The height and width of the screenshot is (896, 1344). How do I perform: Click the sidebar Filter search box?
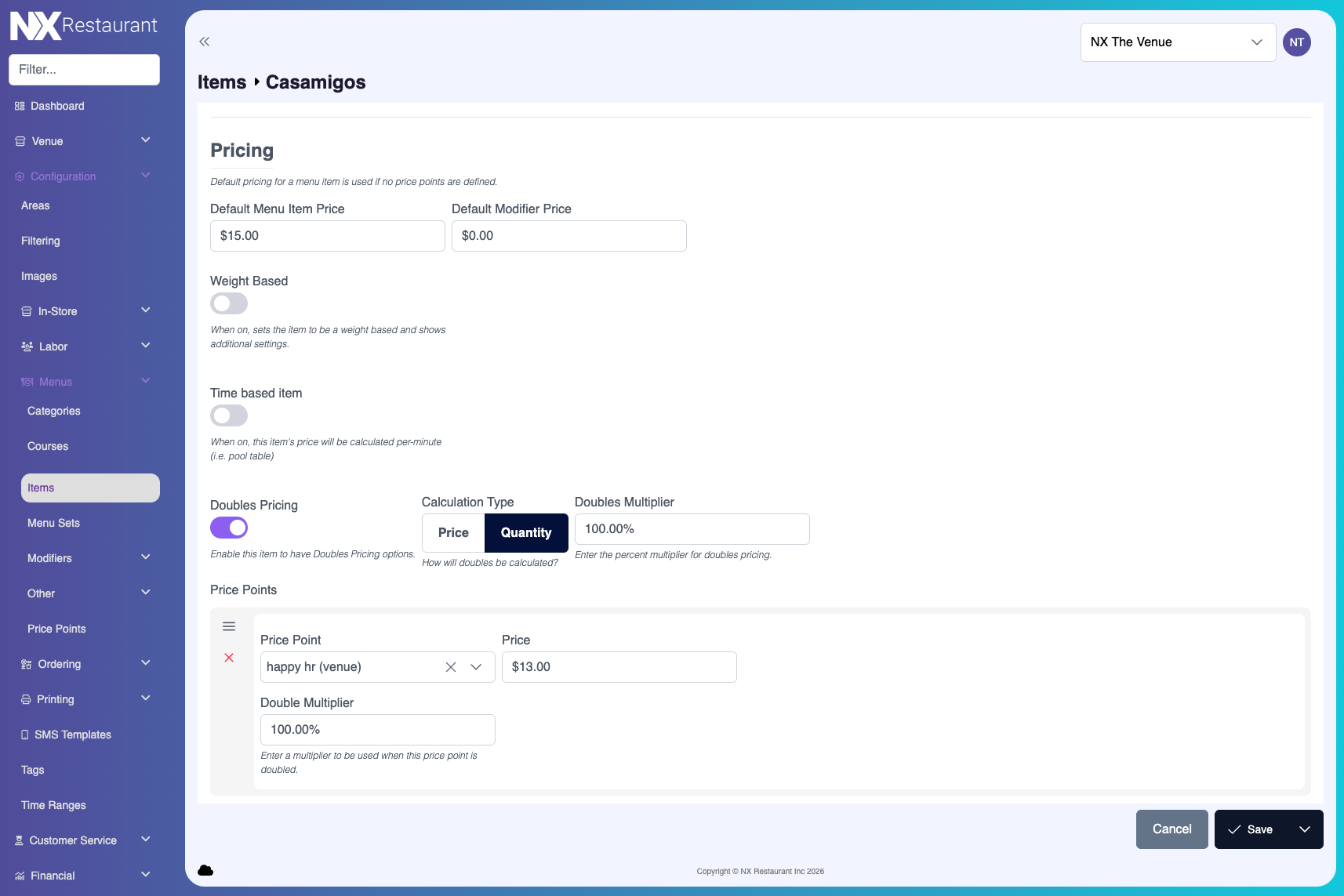pyautogui.click(x=84, y=70)
